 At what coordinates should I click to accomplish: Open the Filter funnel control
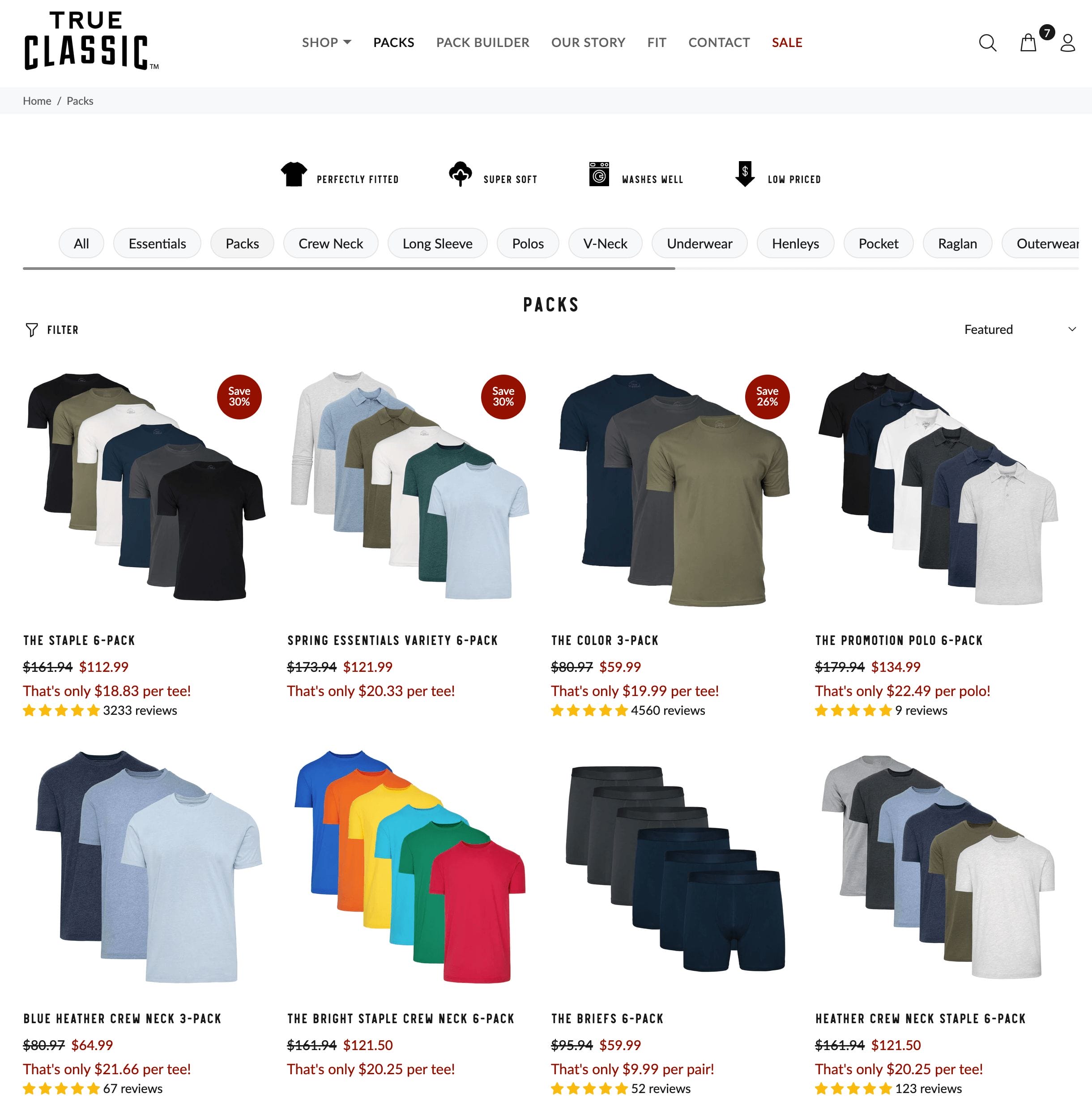click(52, 330)
